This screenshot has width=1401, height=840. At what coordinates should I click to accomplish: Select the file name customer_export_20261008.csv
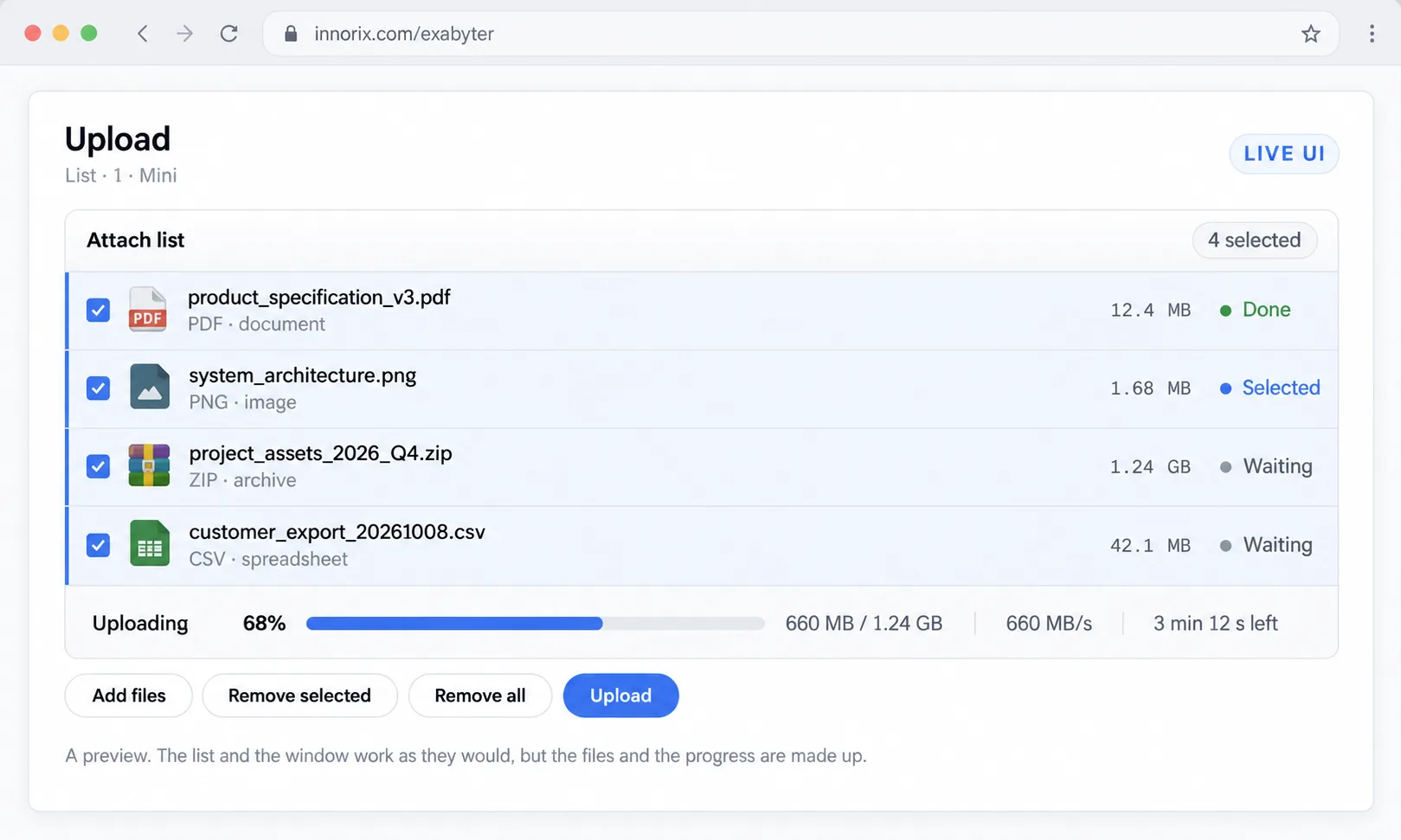coord(337,532)
